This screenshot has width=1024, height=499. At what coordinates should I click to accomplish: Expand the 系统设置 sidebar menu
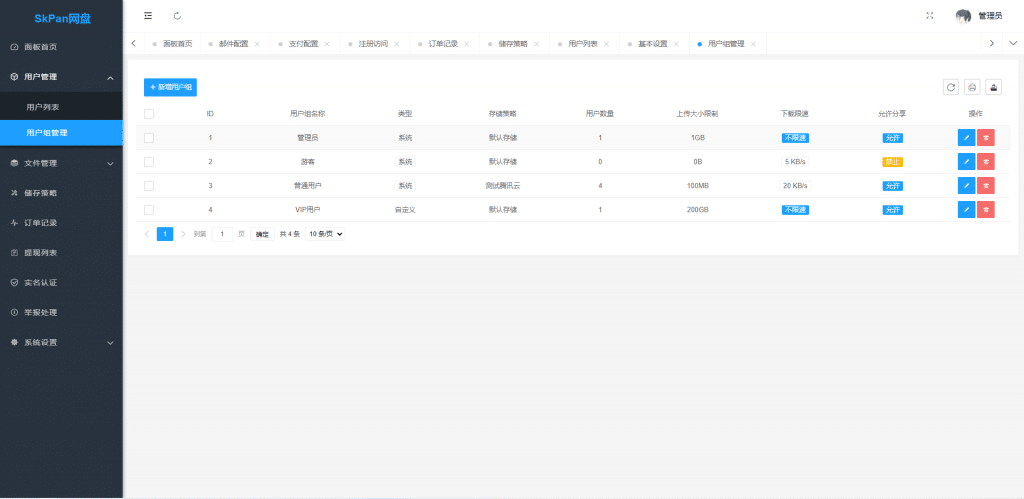pos(61,342)
